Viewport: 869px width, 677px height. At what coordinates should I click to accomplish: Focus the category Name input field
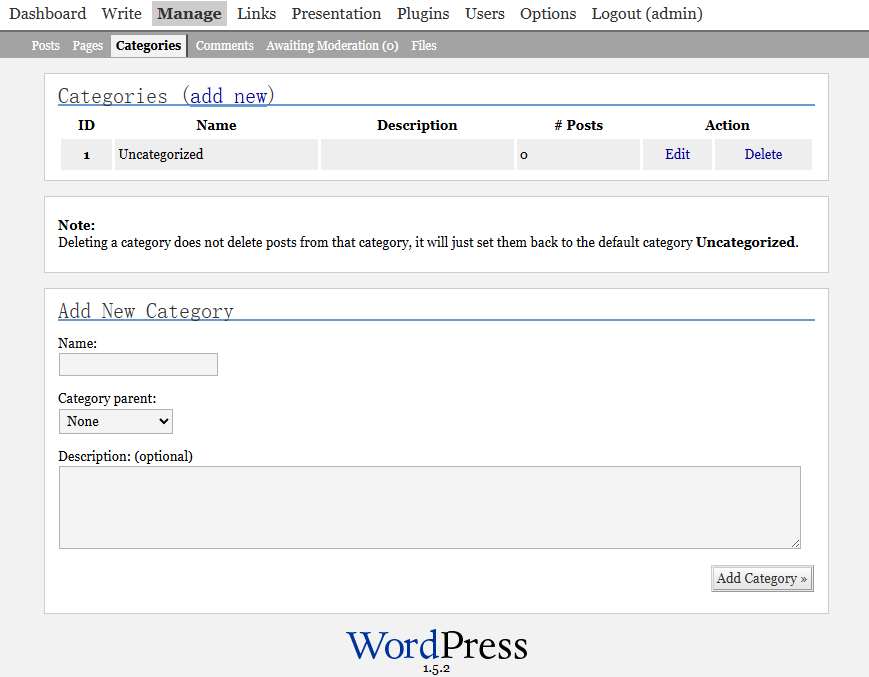pos(139,365)
